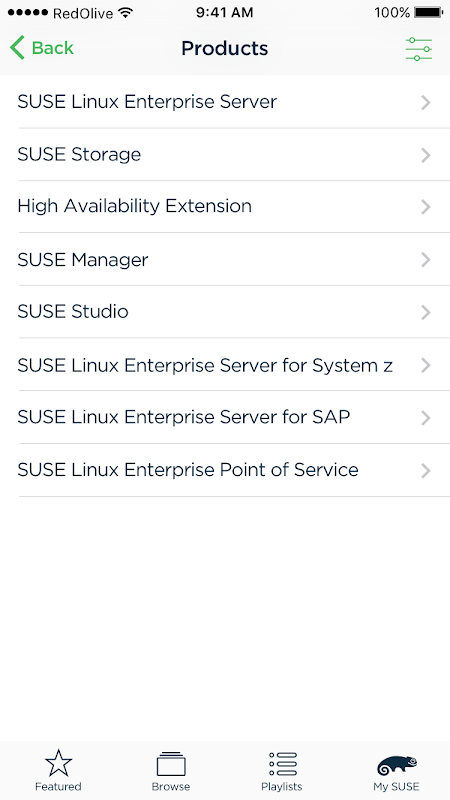The width and height of the screenshot is (450, 800).
Task: Tap the Featured star icon
Action: tap(58, 763)
